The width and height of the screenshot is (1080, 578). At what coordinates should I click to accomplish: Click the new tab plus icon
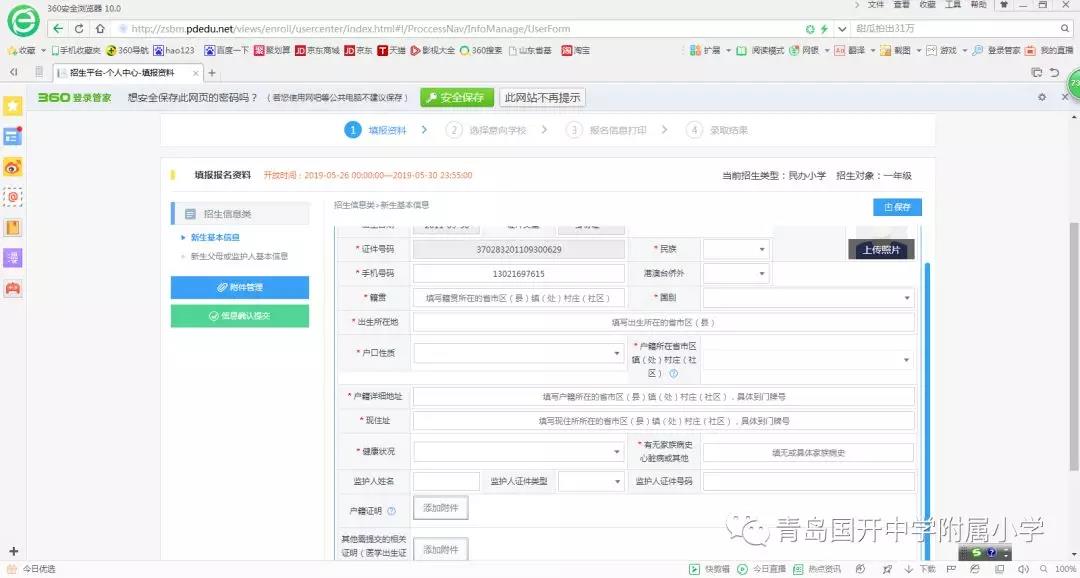[x=212, y=73]
